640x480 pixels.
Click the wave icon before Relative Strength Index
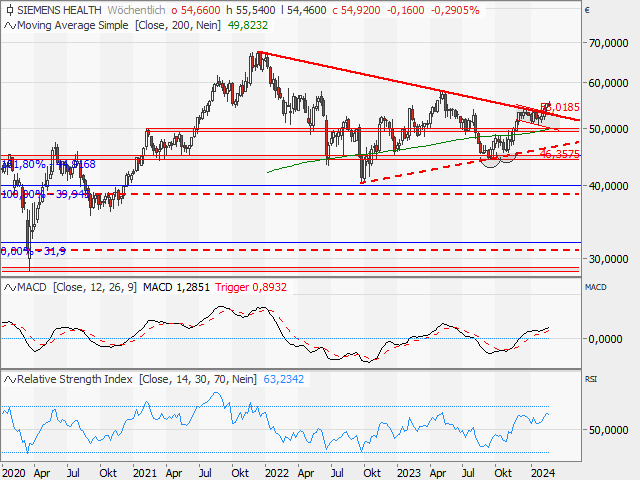pos(10,380)
